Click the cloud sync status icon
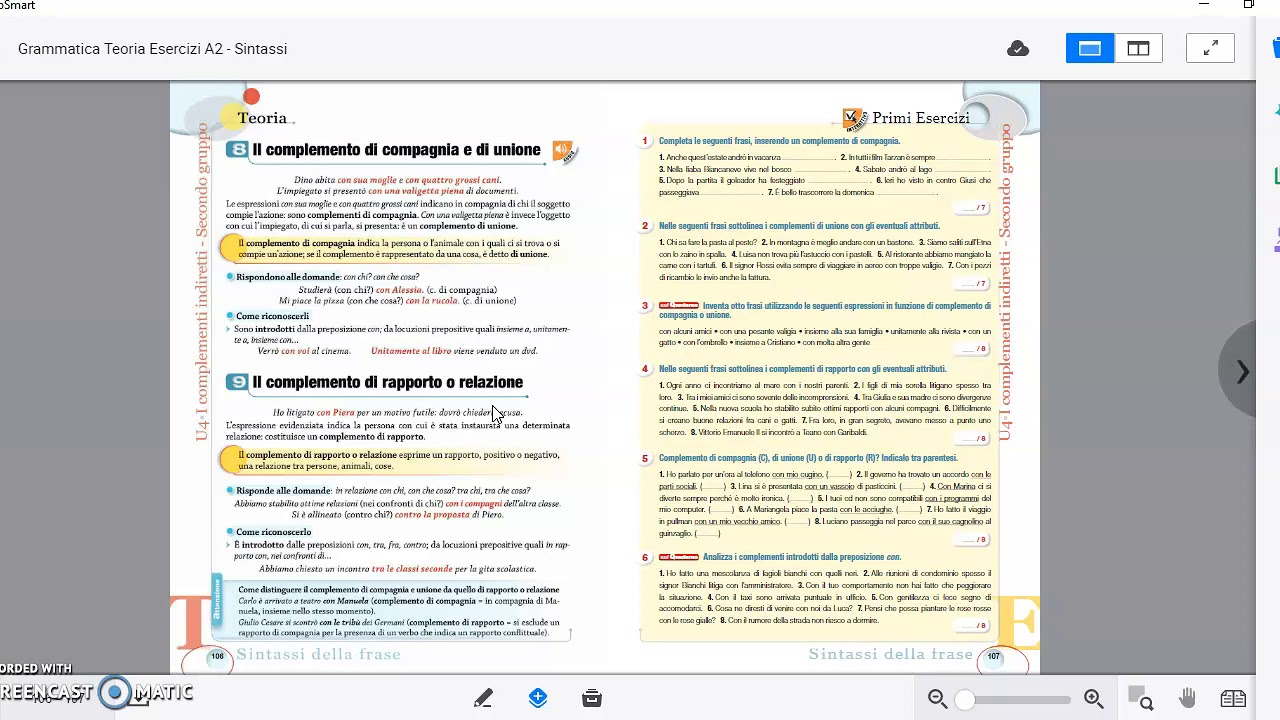 click(1018, 49)
